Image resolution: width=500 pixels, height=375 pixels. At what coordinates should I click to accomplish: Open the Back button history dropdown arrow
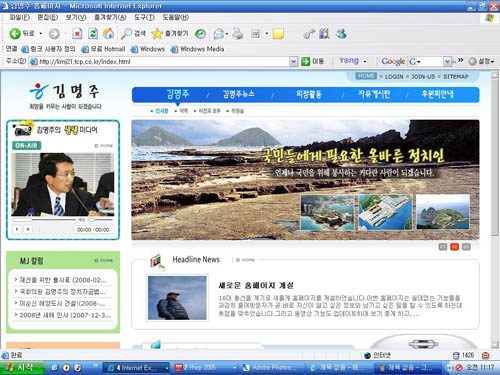click(41, 33)
